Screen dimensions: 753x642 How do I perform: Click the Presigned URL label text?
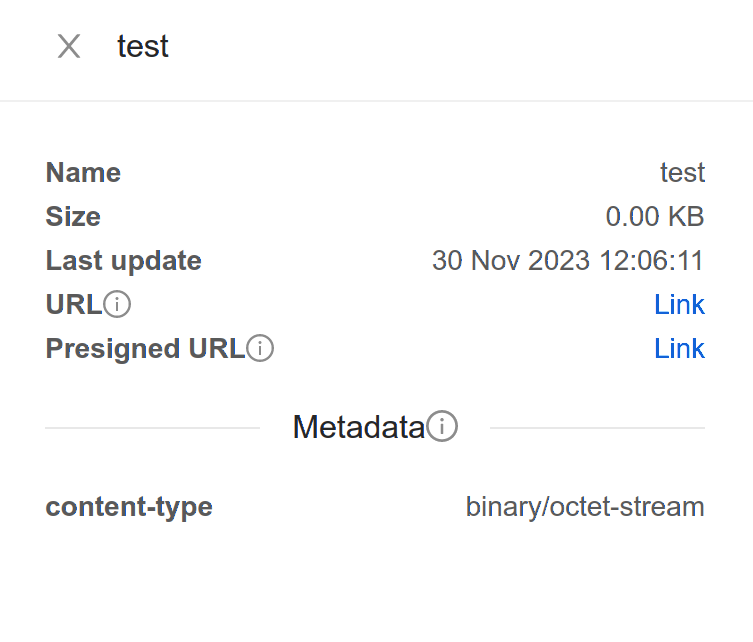(x=144, y=349)
